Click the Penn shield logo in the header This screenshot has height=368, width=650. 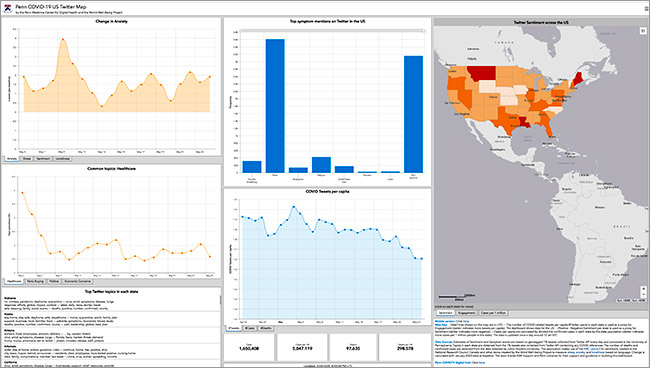[x=7, y=9]
